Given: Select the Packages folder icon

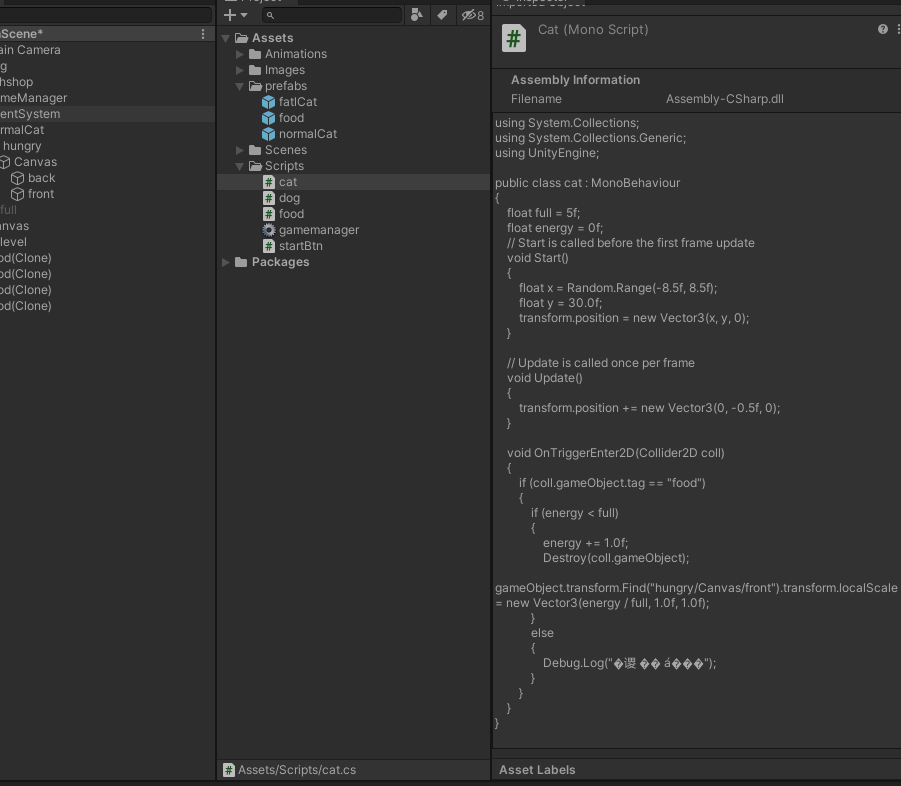Looking at the screenshot, I should tap(241, 262).
